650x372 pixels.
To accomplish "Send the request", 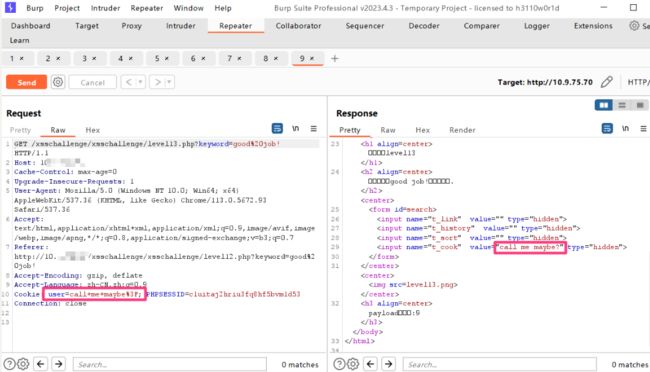I will pyautogui.click(x=27, y=82).
